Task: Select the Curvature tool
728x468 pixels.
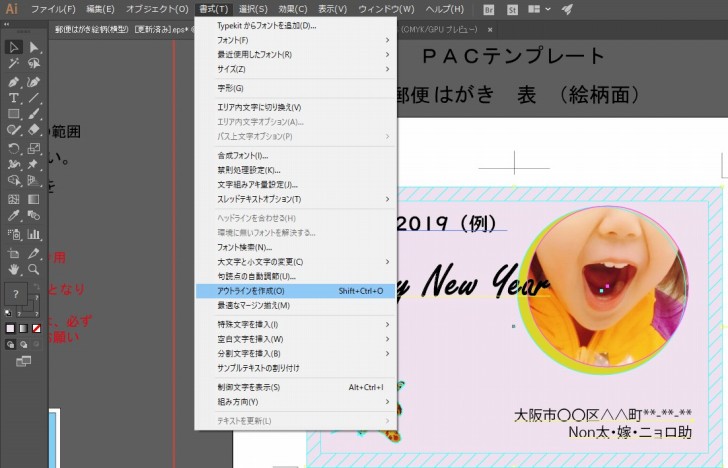Action: 33,82
